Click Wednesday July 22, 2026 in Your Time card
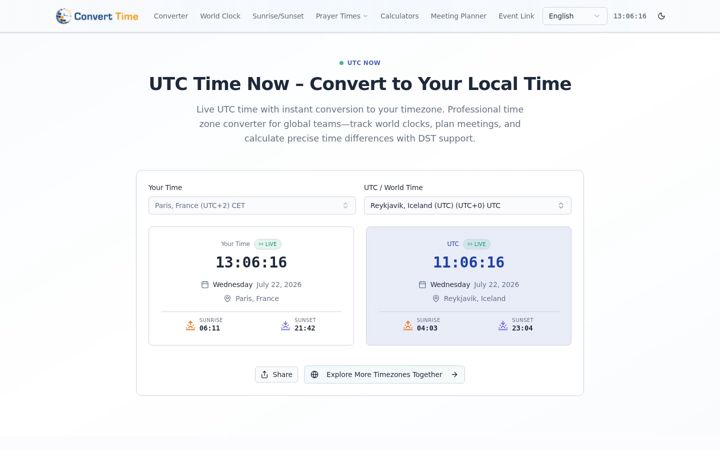720x450 pixels. [257, 285]
